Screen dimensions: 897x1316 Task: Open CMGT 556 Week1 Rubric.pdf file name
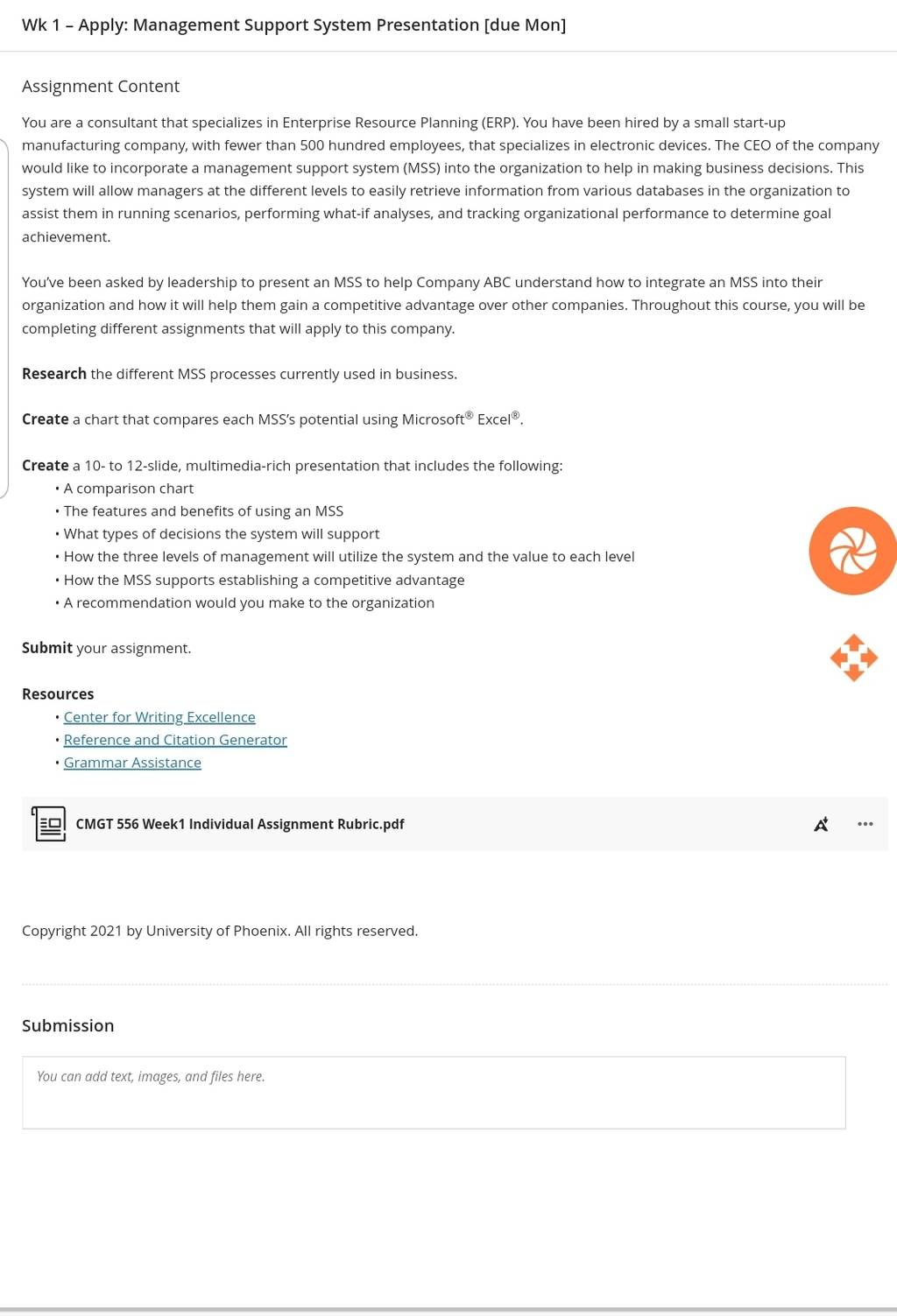(x=240, y=824)
